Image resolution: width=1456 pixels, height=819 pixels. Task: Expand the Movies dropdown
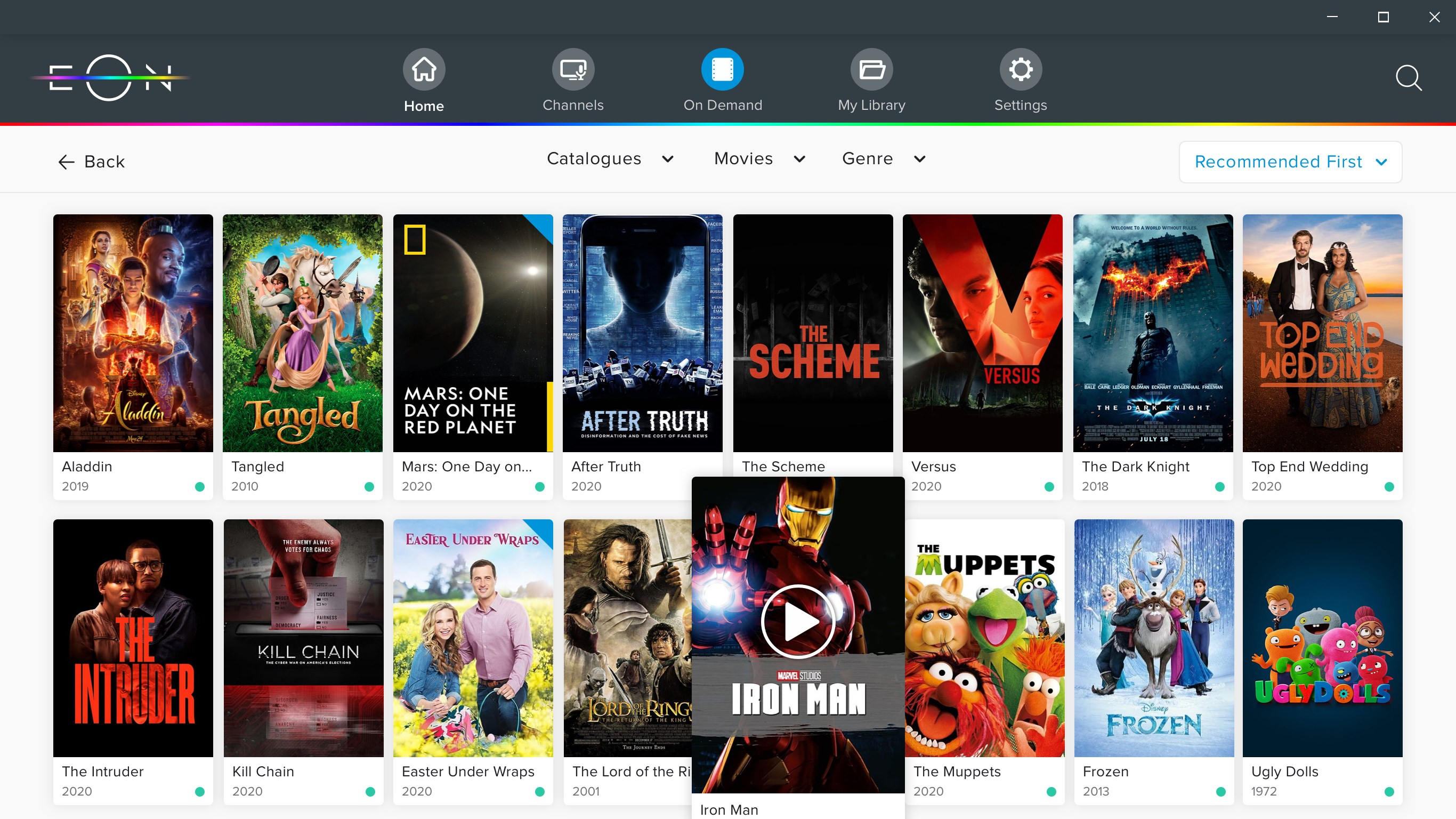pyautogui.click(x=758, y=159)
